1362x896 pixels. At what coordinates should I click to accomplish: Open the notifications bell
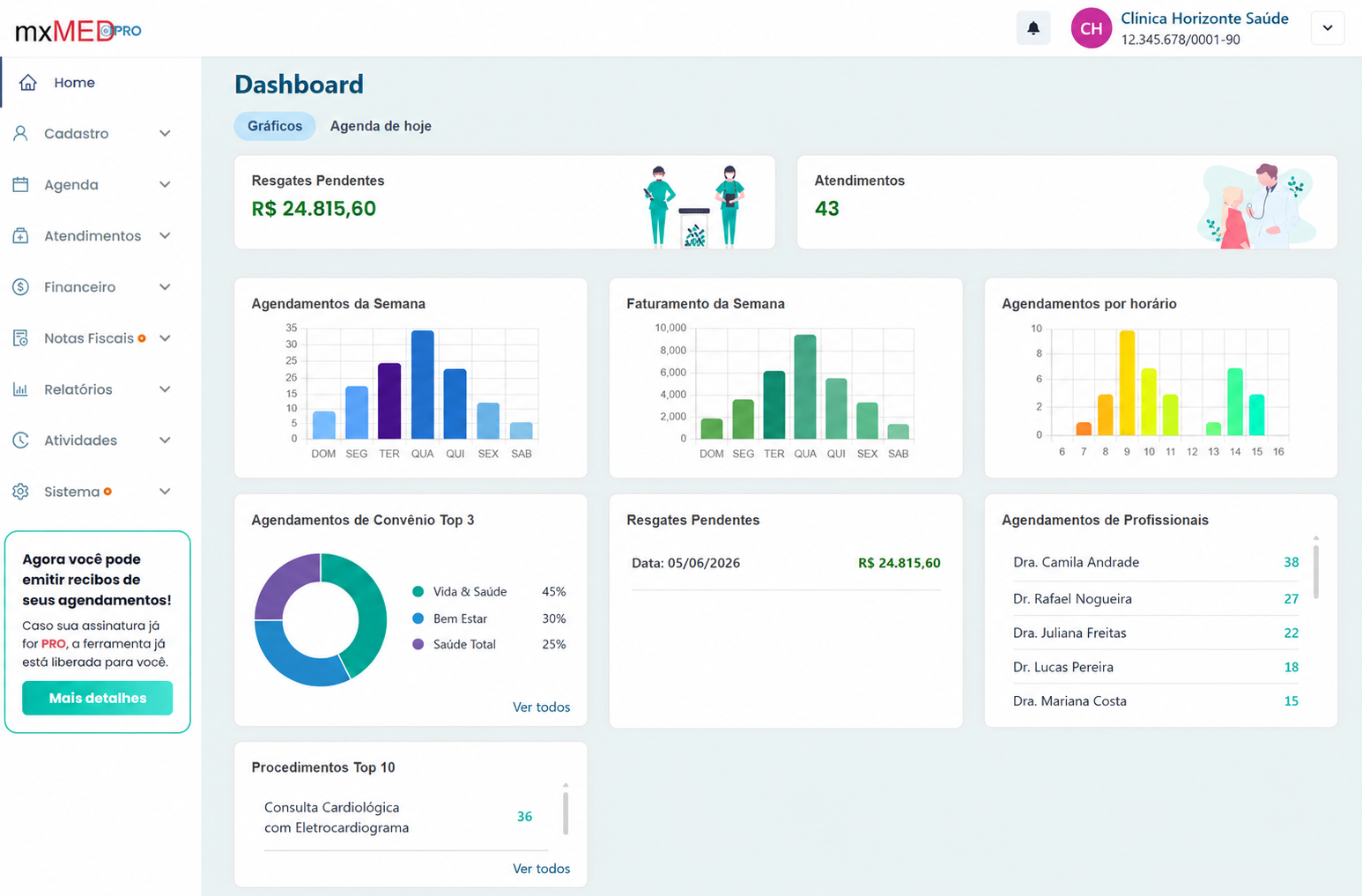(1033, 28)
